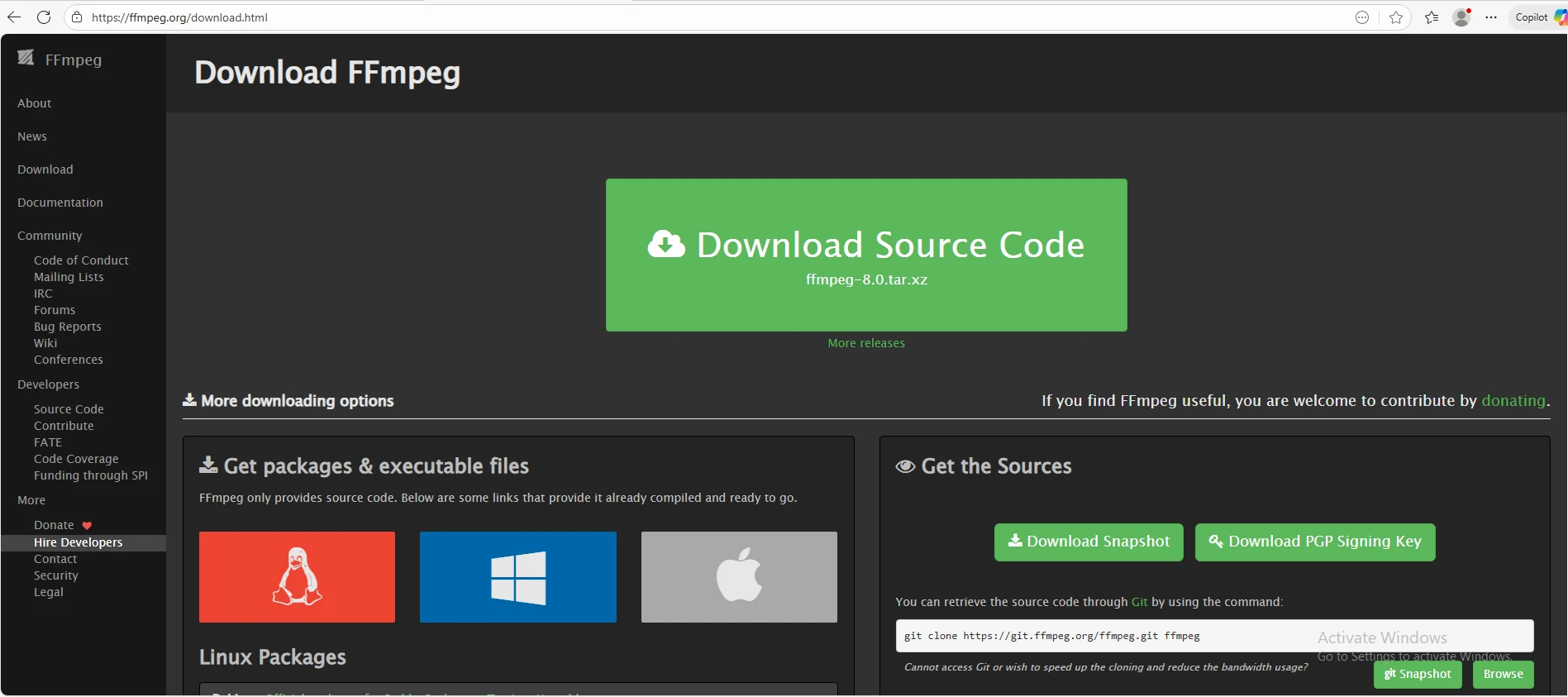Click the browser refresh icon
The height and width of the screenshot is (697, 1568).
click(x=44, y=17)
